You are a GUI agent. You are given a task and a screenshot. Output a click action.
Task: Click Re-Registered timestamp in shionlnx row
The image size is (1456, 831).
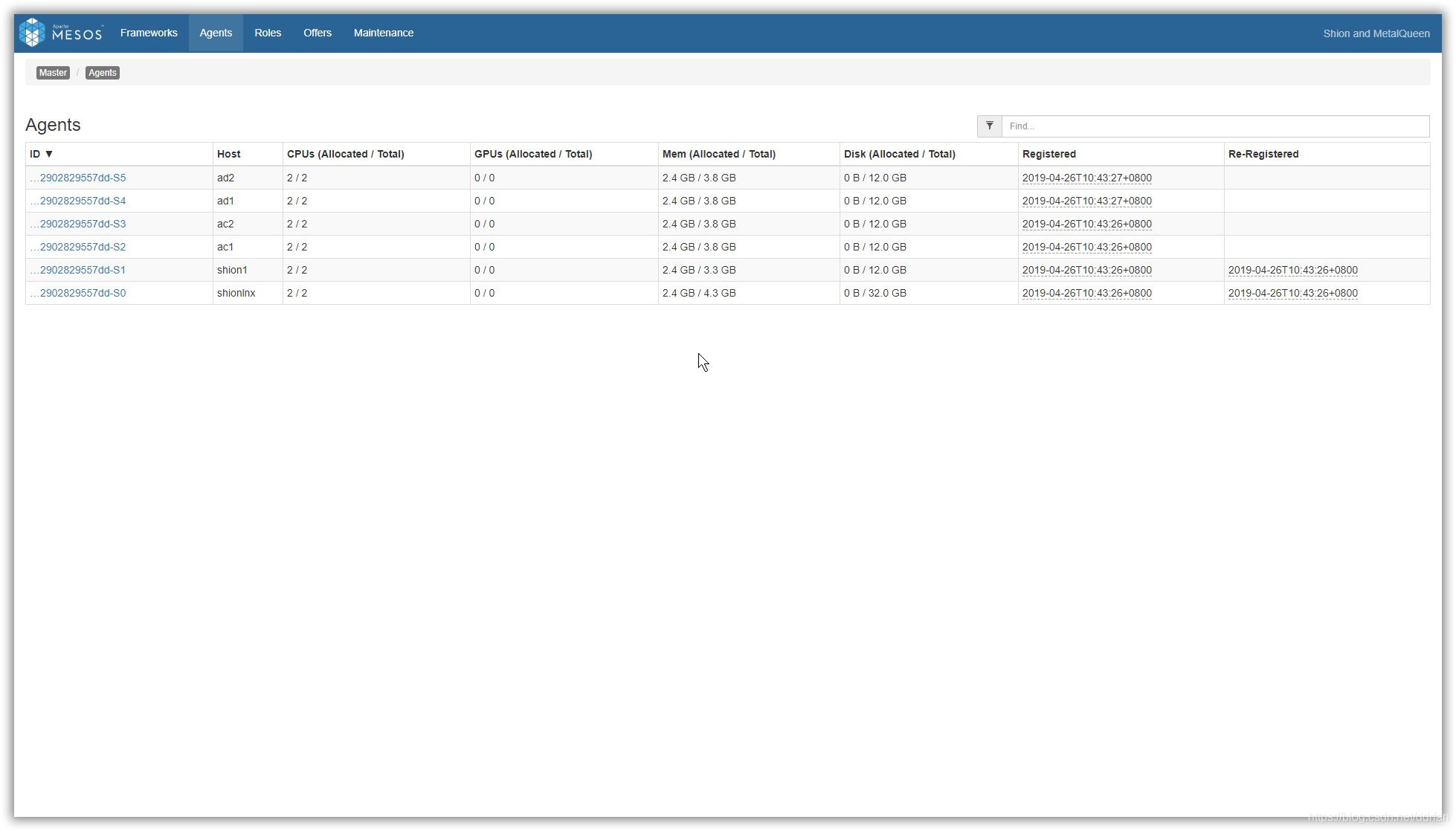[1293, 293]
